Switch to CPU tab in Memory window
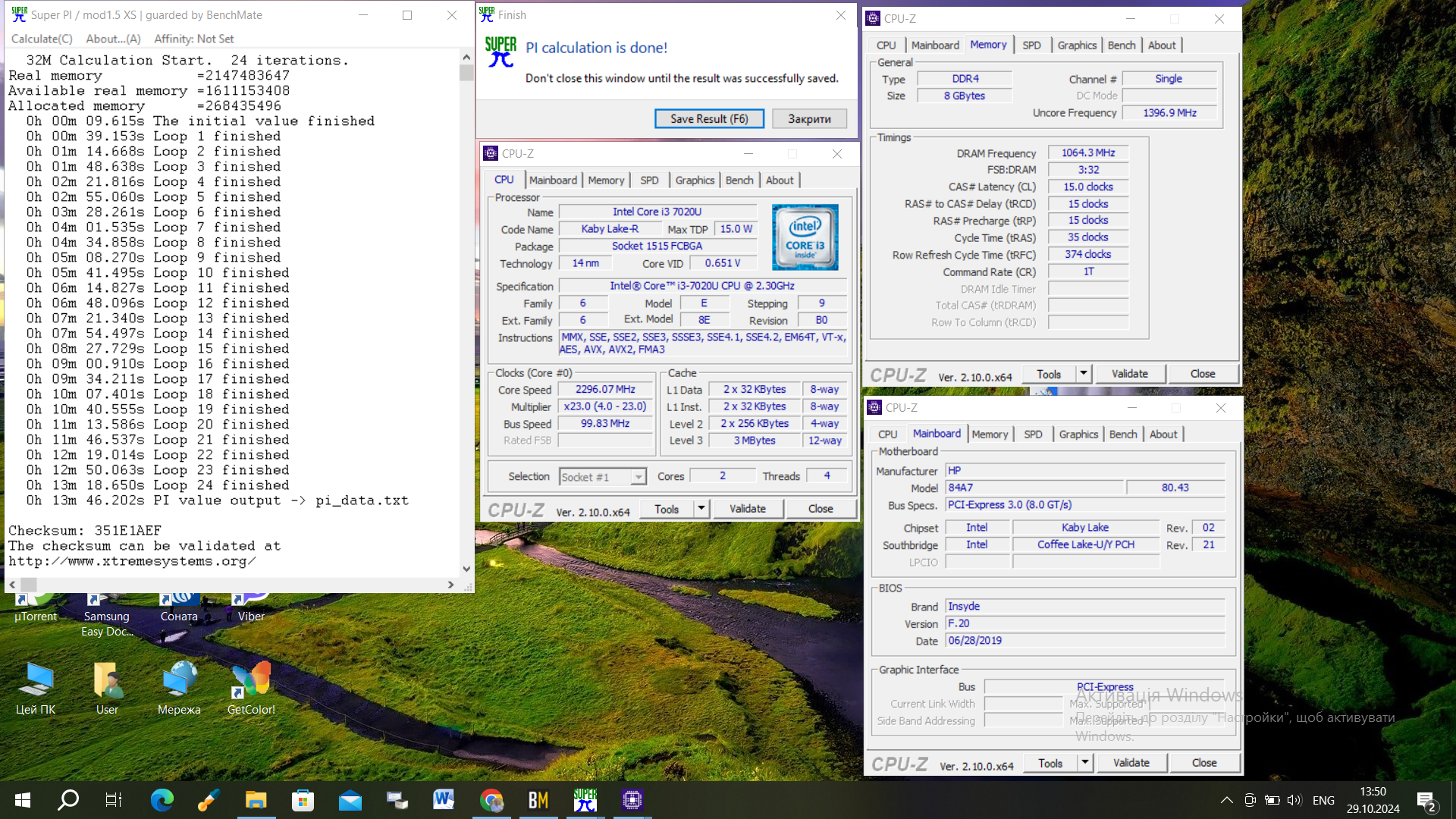This screenshot has width=1456, height=819. coord(886,45)
